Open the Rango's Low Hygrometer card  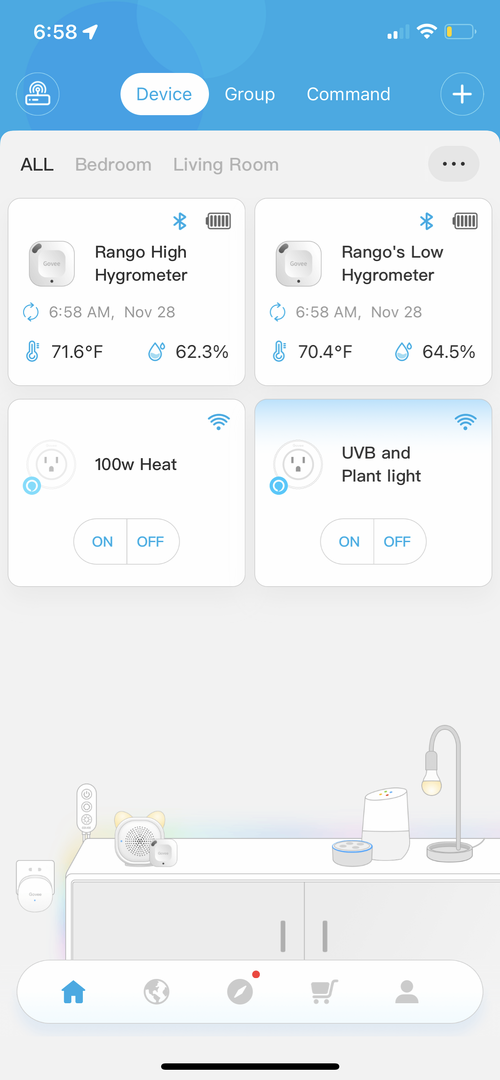coord(373,292)
